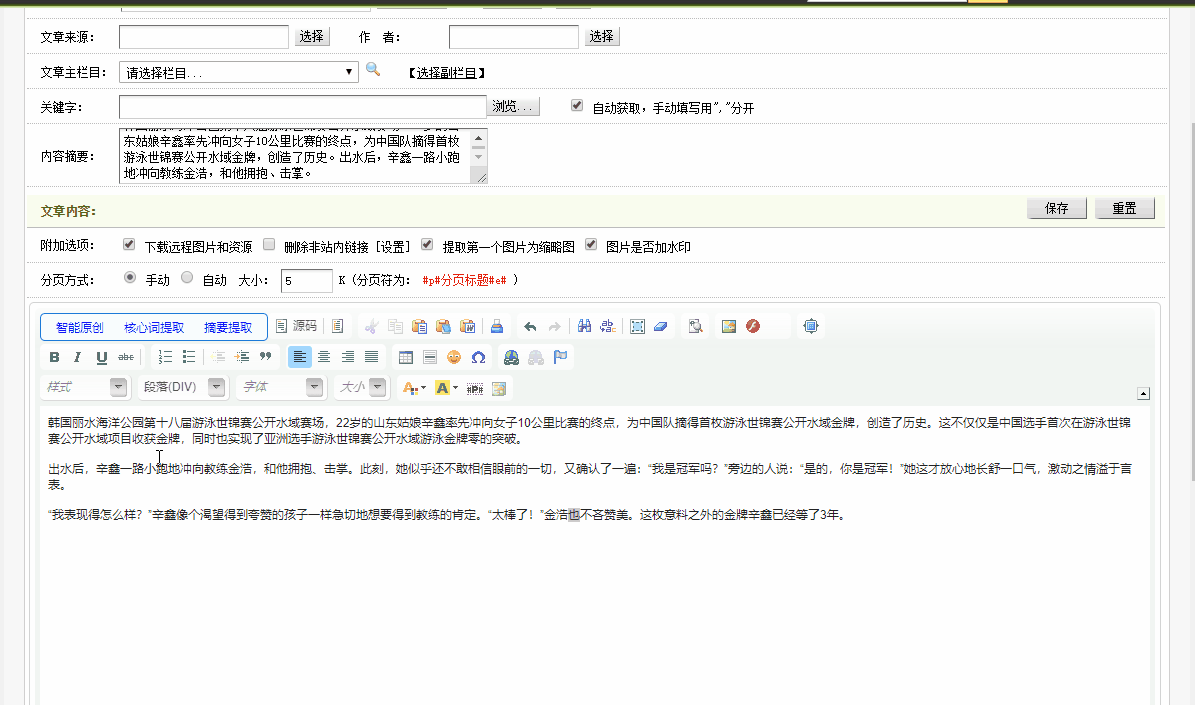Paste from Word
Viewport: 1195px width, 705px height.
tap(467, 326)
